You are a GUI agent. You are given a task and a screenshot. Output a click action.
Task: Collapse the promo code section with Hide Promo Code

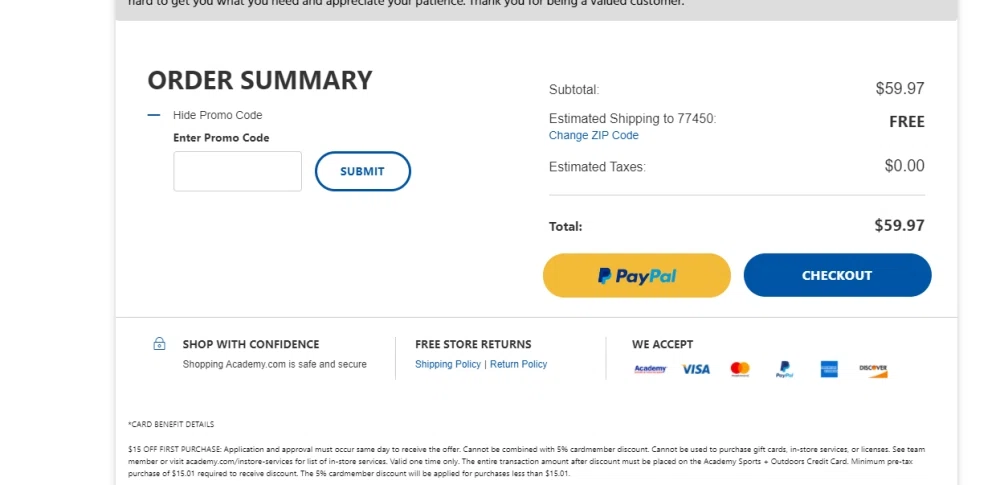(217, 115)
